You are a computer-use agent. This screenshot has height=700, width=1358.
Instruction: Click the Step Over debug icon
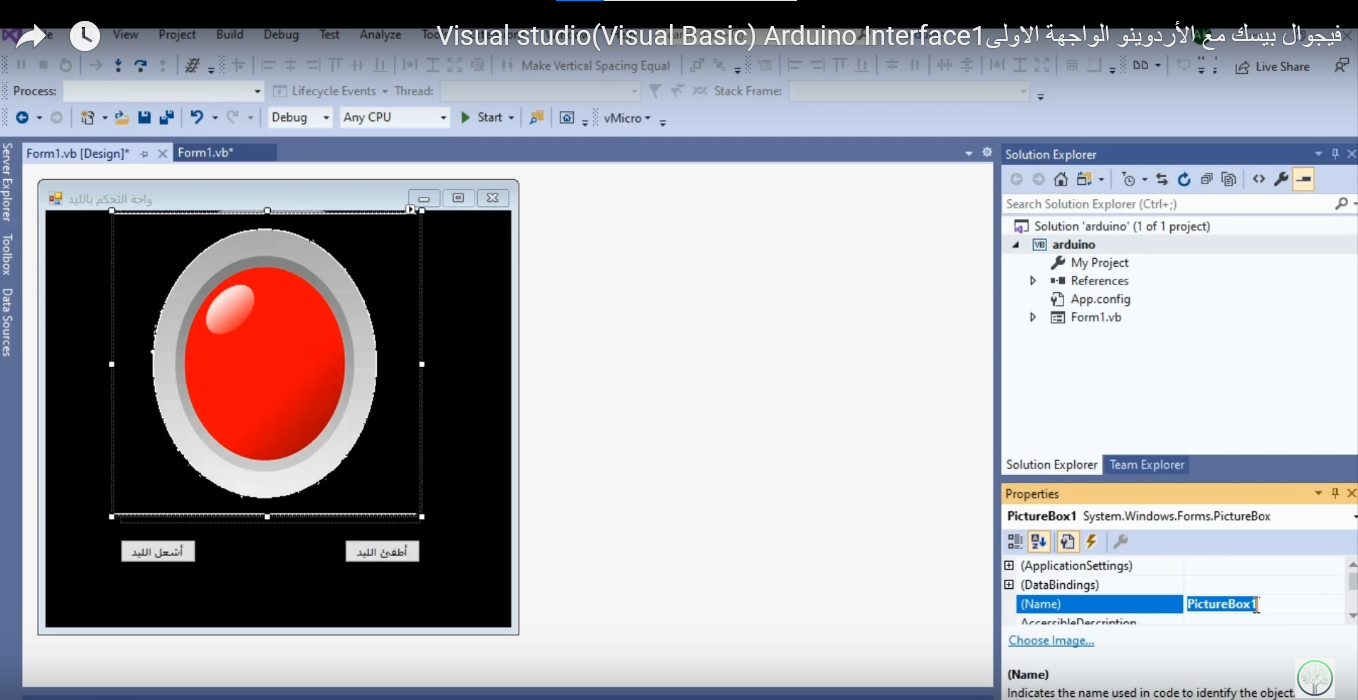click(141, 65)
